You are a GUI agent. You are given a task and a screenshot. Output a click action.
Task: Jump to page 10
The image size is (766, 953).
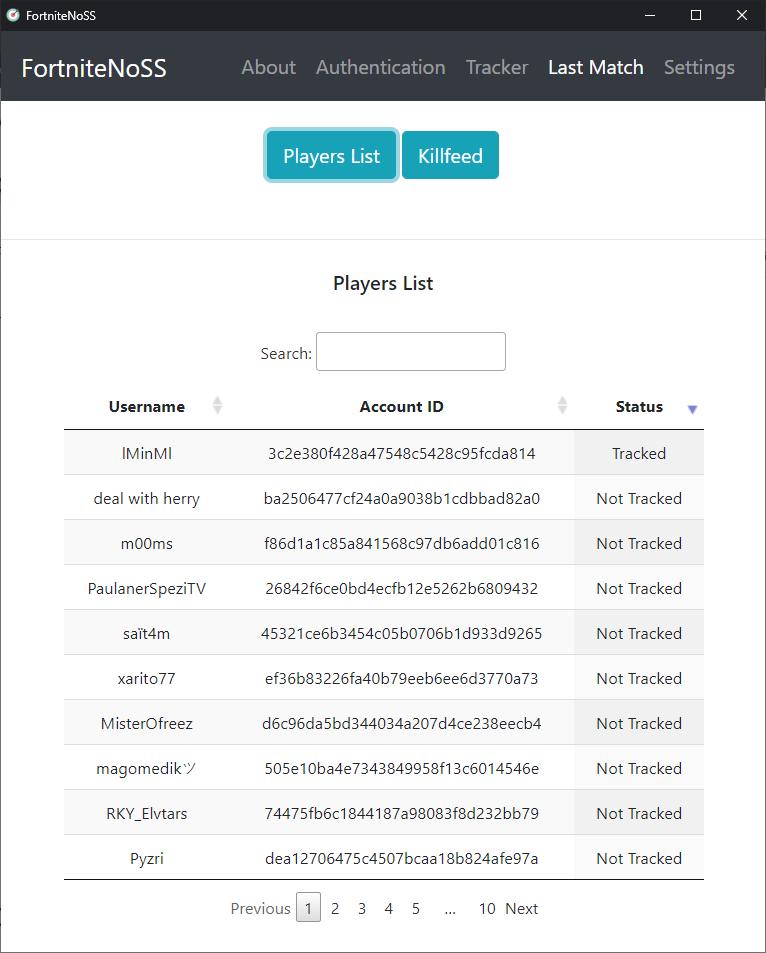pos(487,908)
